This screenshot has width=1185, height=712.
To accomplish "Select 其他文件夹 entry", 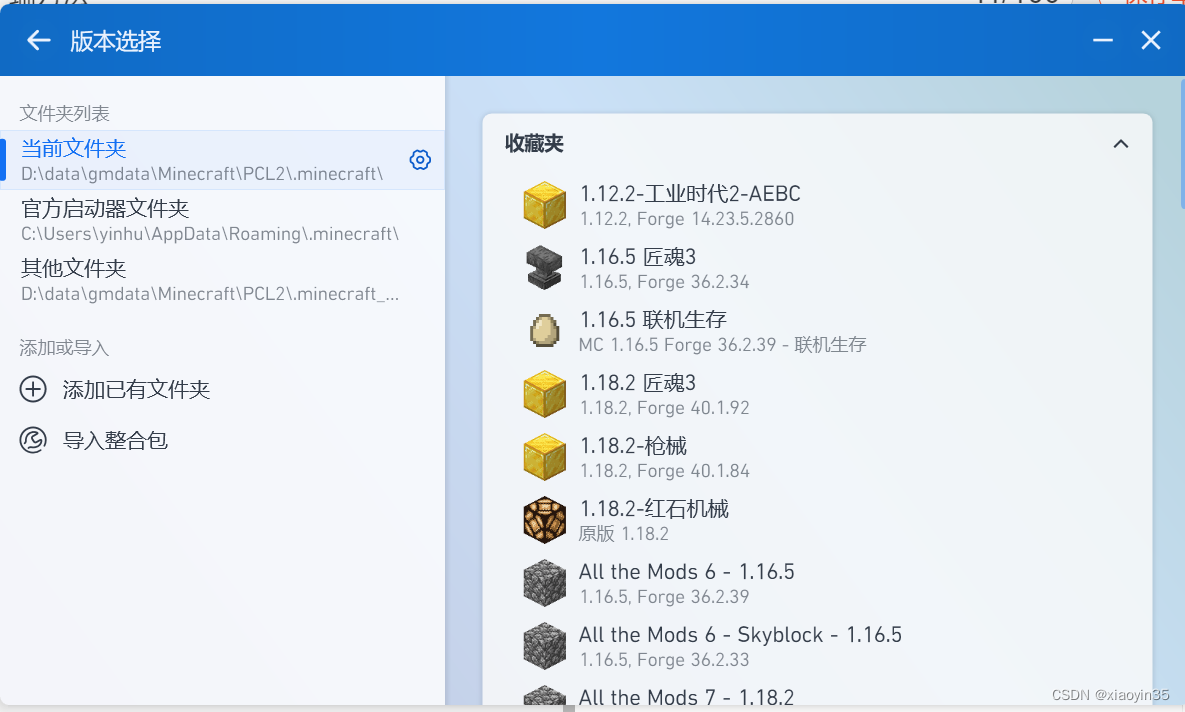I will [222, 280].
